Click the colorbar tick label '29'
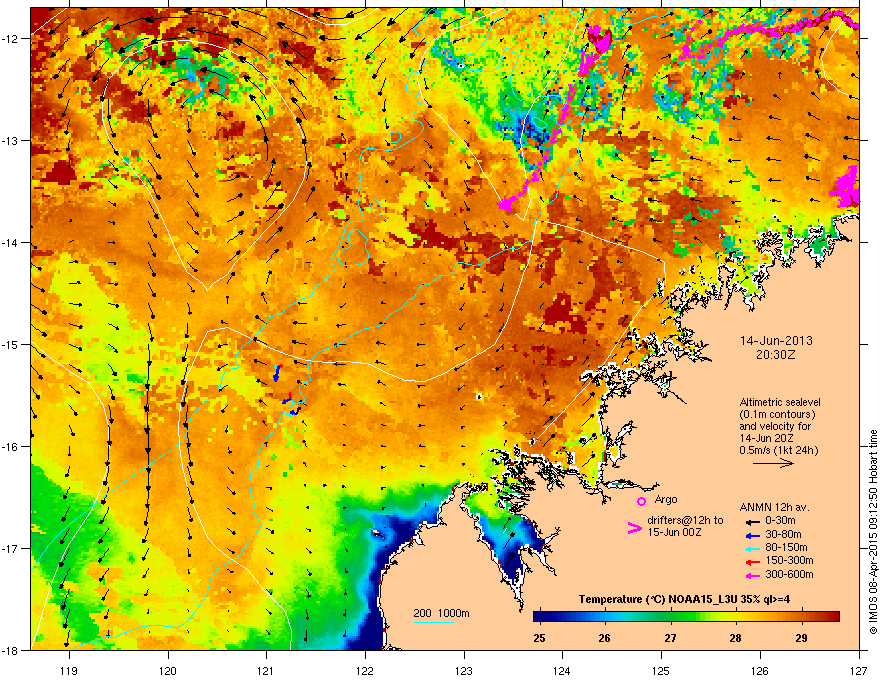The image size is (880, 680). [801, 638]
